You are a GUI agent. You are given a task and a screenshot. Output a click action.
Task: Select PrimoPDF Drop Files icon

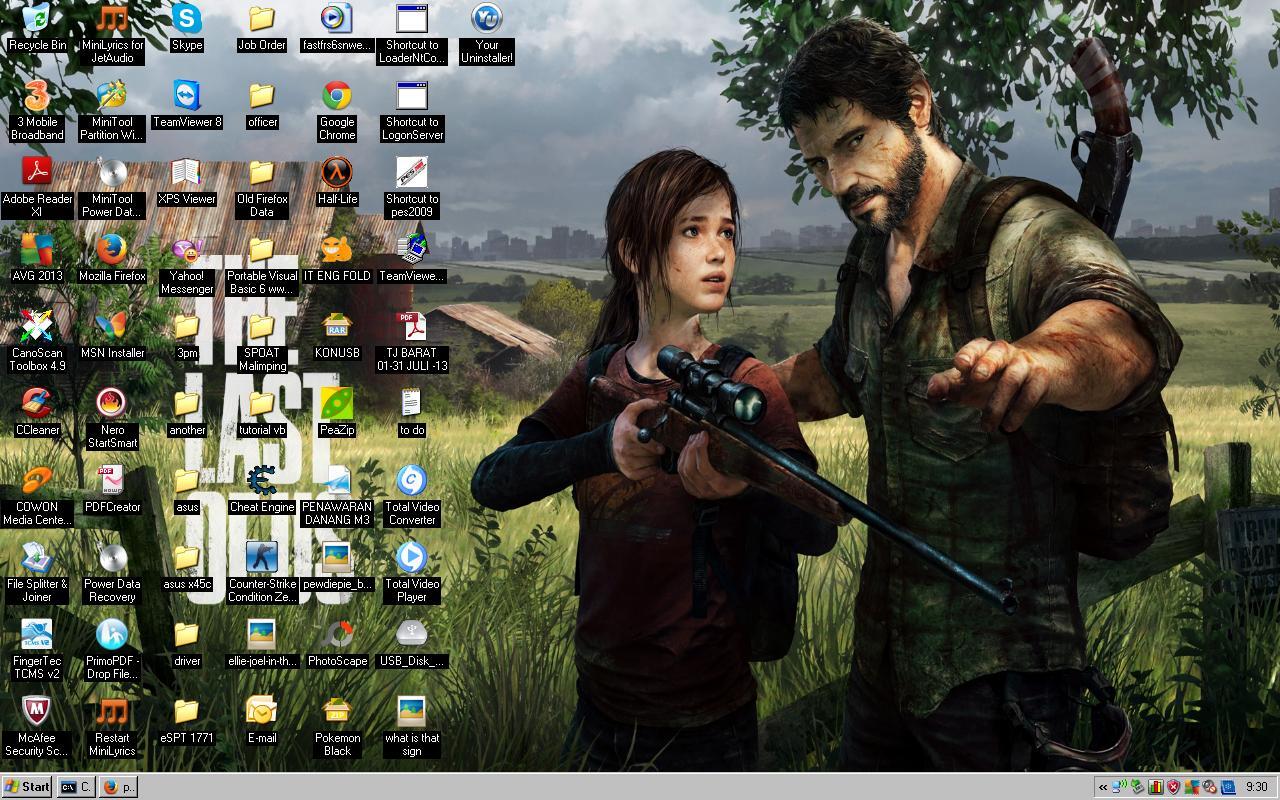[x=112, y=634]
